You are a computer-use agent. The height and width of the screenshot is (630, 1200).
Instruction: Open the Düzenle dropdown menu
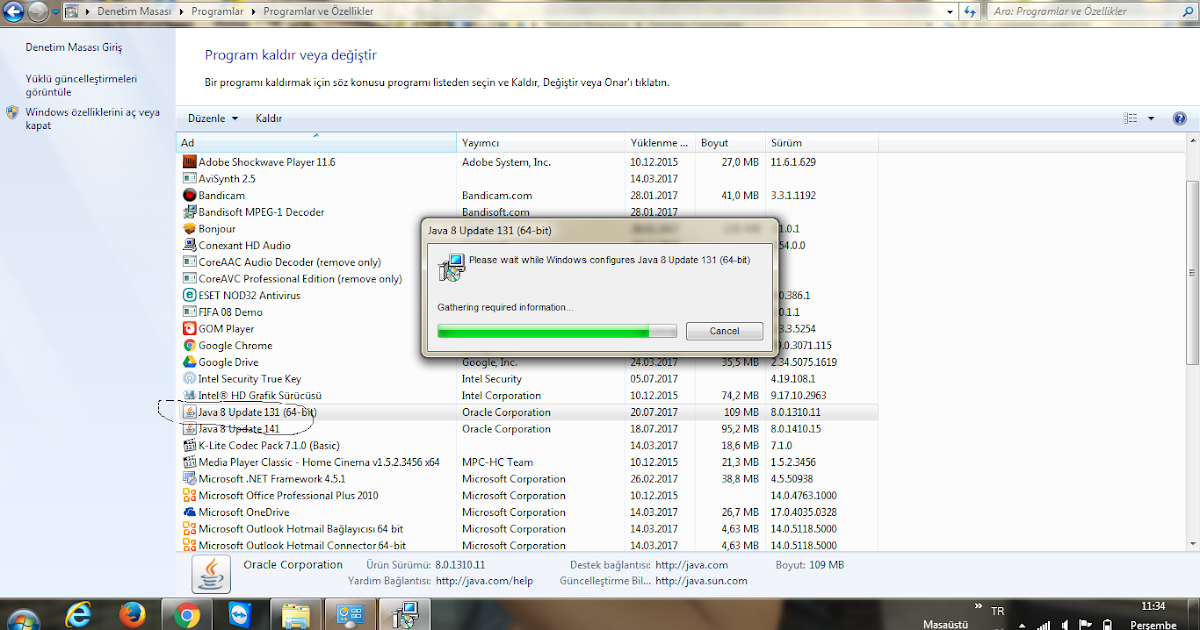point(213,118)
